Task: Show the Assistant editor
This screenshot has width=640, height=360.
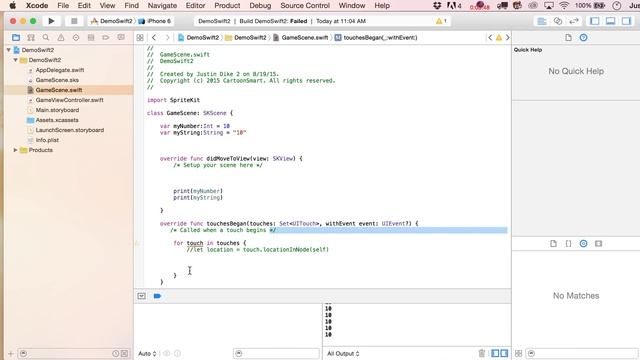Action: coord(558,21)
